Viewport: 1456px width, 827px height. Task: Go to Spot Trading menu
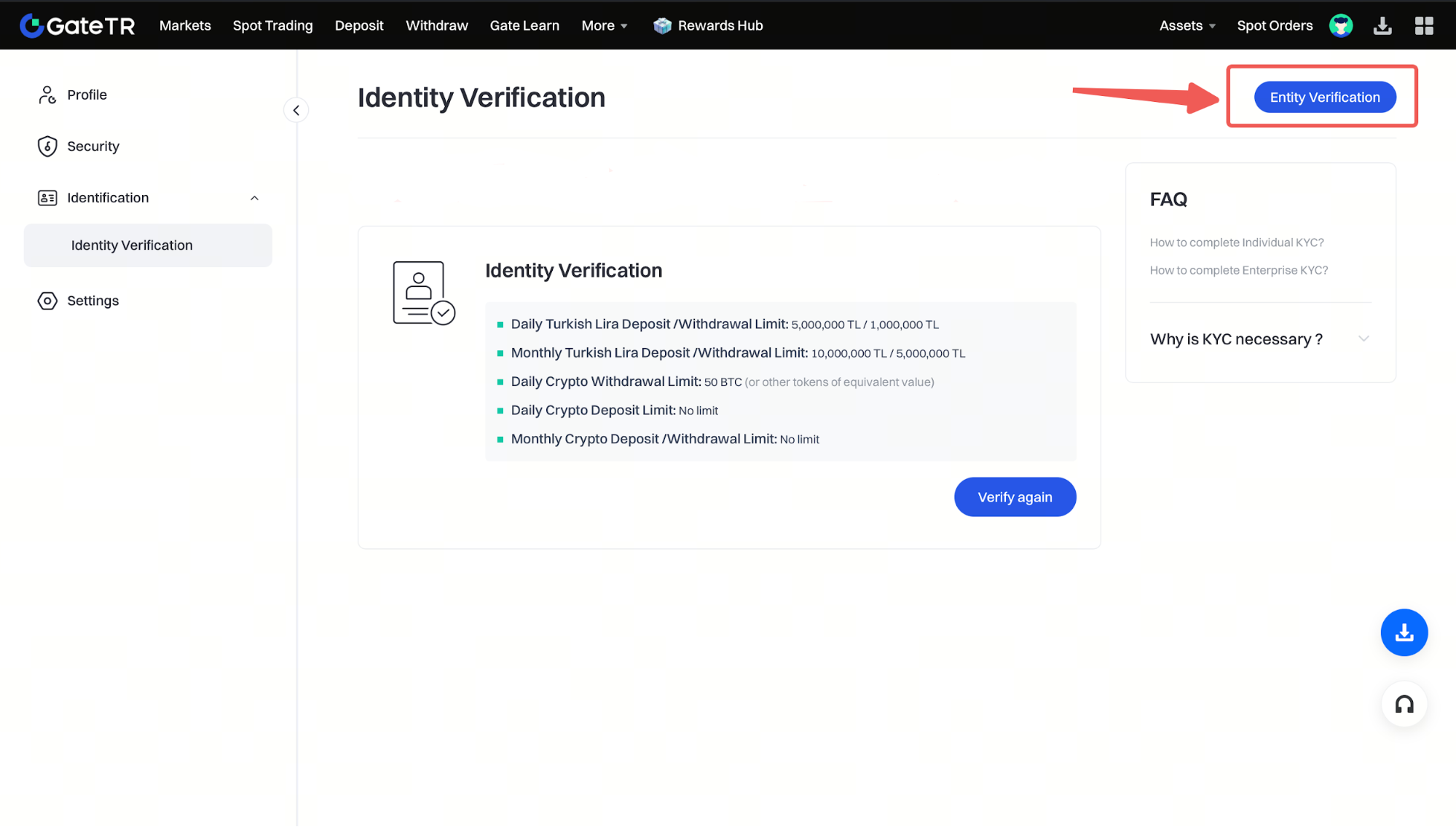(x=272, y=25)
